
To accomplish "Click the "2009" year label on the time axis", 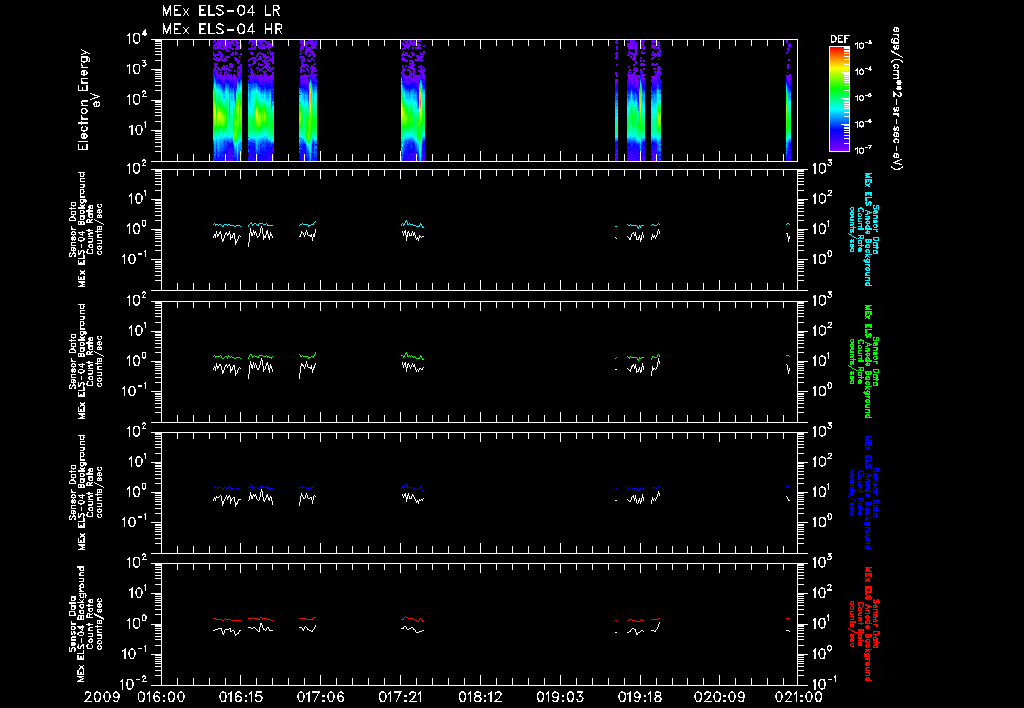I will coord(102,698).
